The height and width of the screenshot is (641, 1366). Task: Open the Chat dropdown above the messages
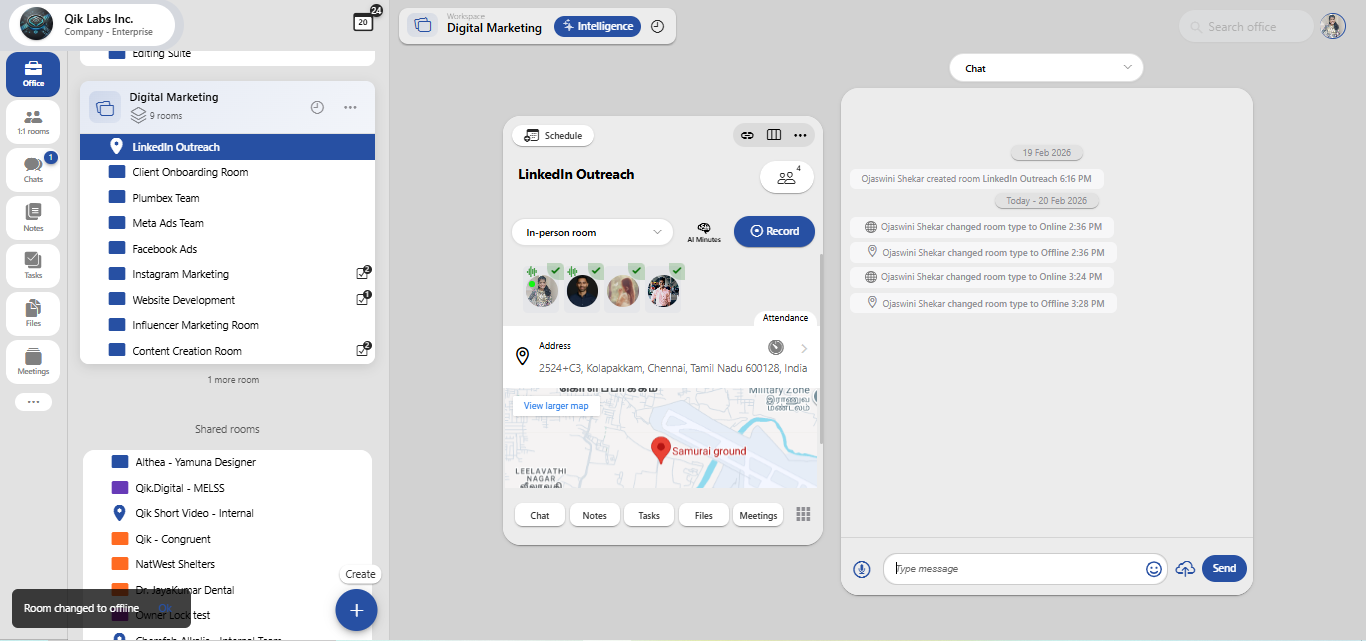pos(1046,68)
